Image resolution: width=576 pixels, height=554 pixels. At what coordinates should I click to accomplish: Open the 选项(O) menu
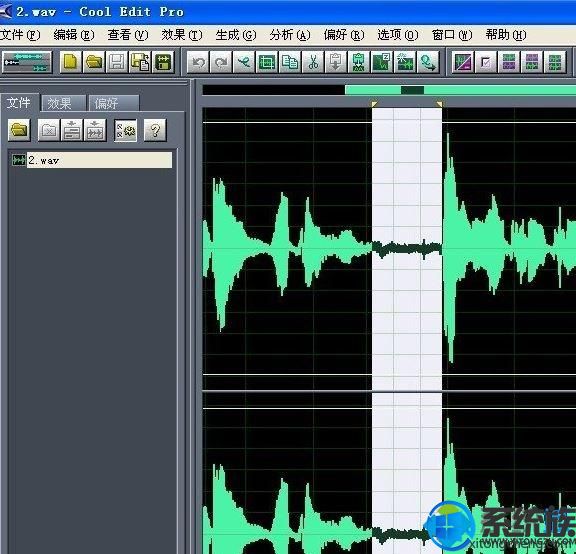[398, 35]
